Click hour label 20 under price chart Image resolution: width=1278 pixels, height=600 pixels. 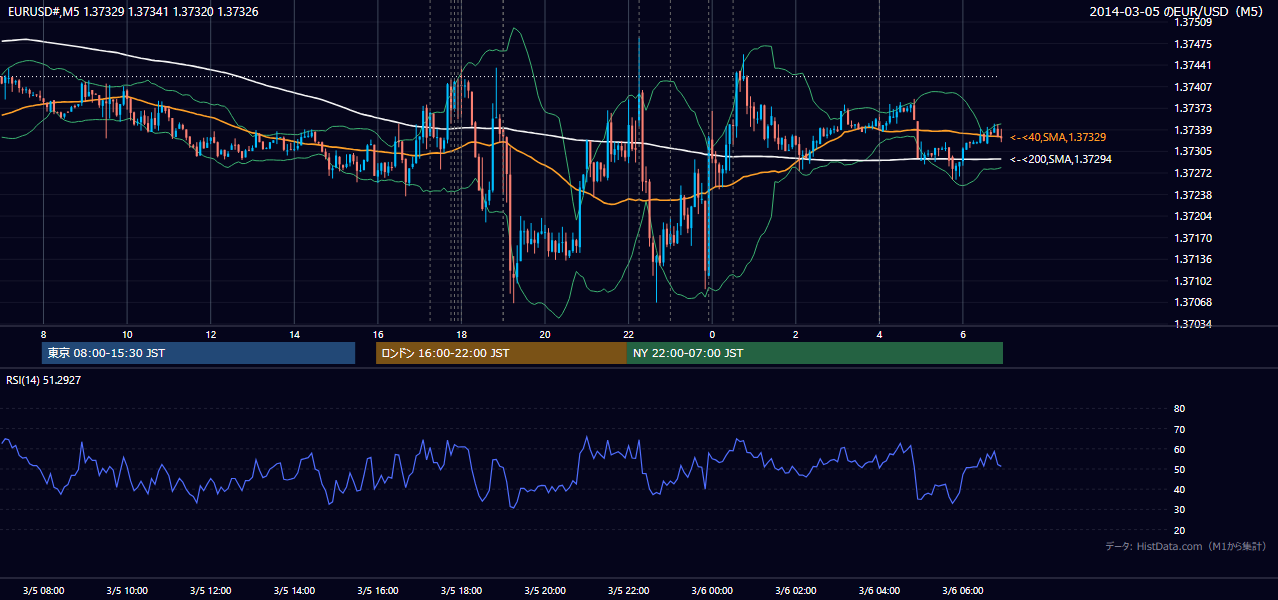(545, 333)
